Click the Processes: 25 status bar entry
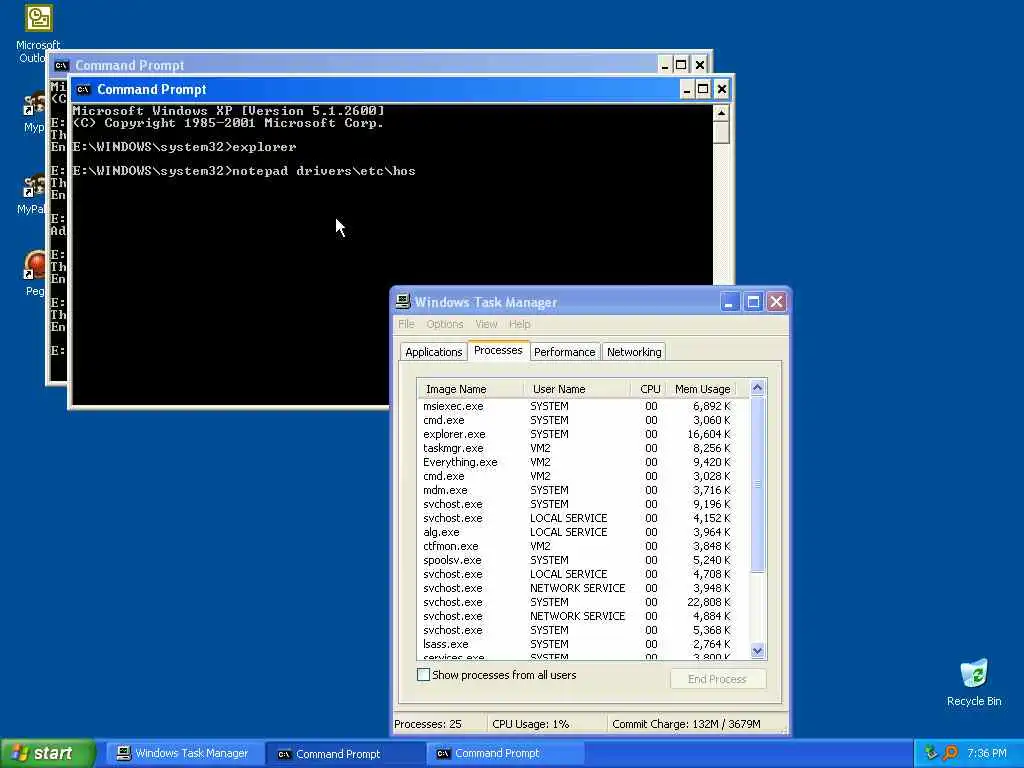Viewport: 1024px width, 768px height. point(439,724)
